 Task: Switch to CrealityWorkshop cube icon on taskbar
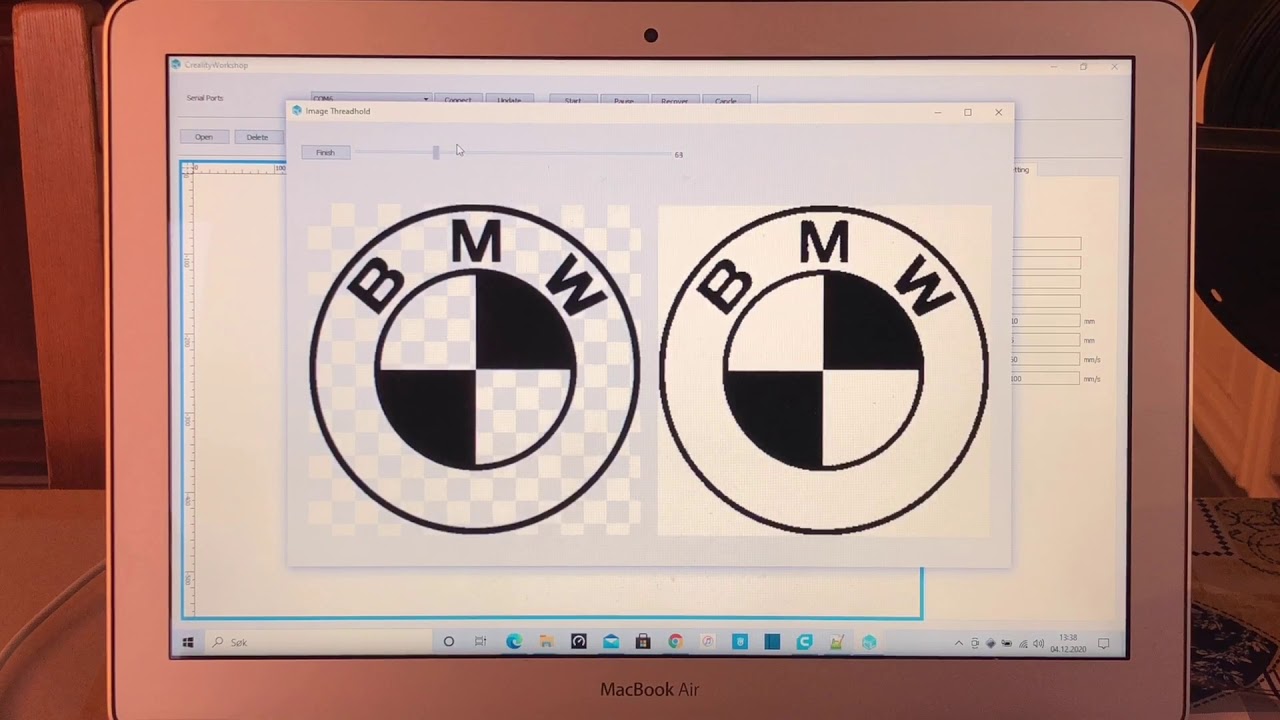(869, 642)
